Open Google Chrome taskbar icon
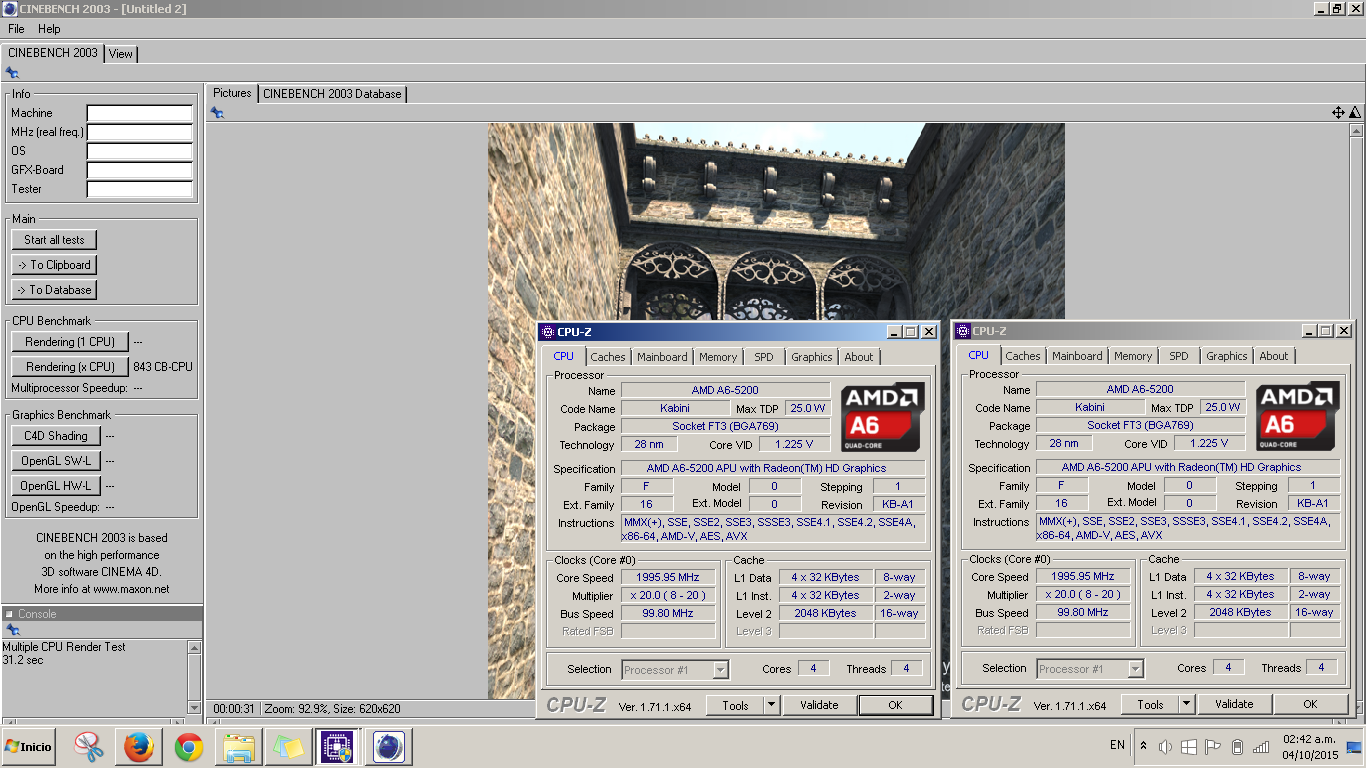 (189, 747)
